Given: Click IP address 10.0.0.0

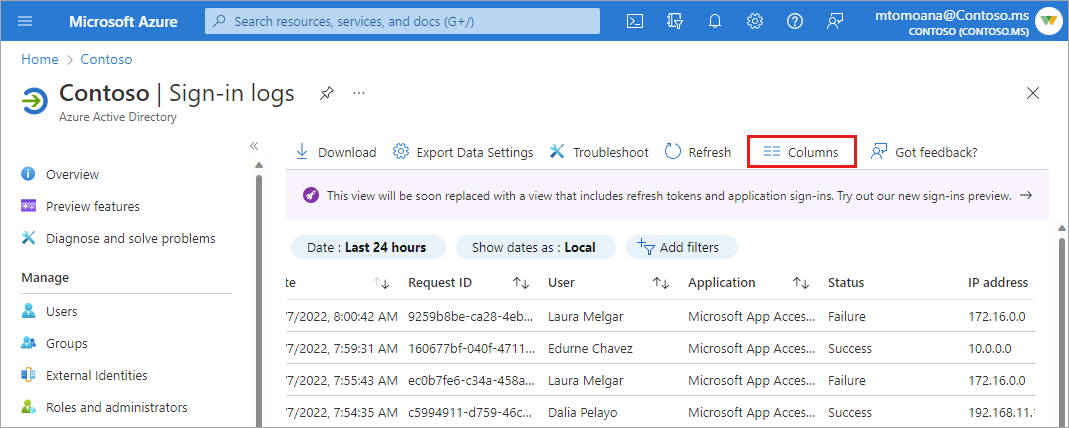Looking at the screenshot, I should click(990, 348).
